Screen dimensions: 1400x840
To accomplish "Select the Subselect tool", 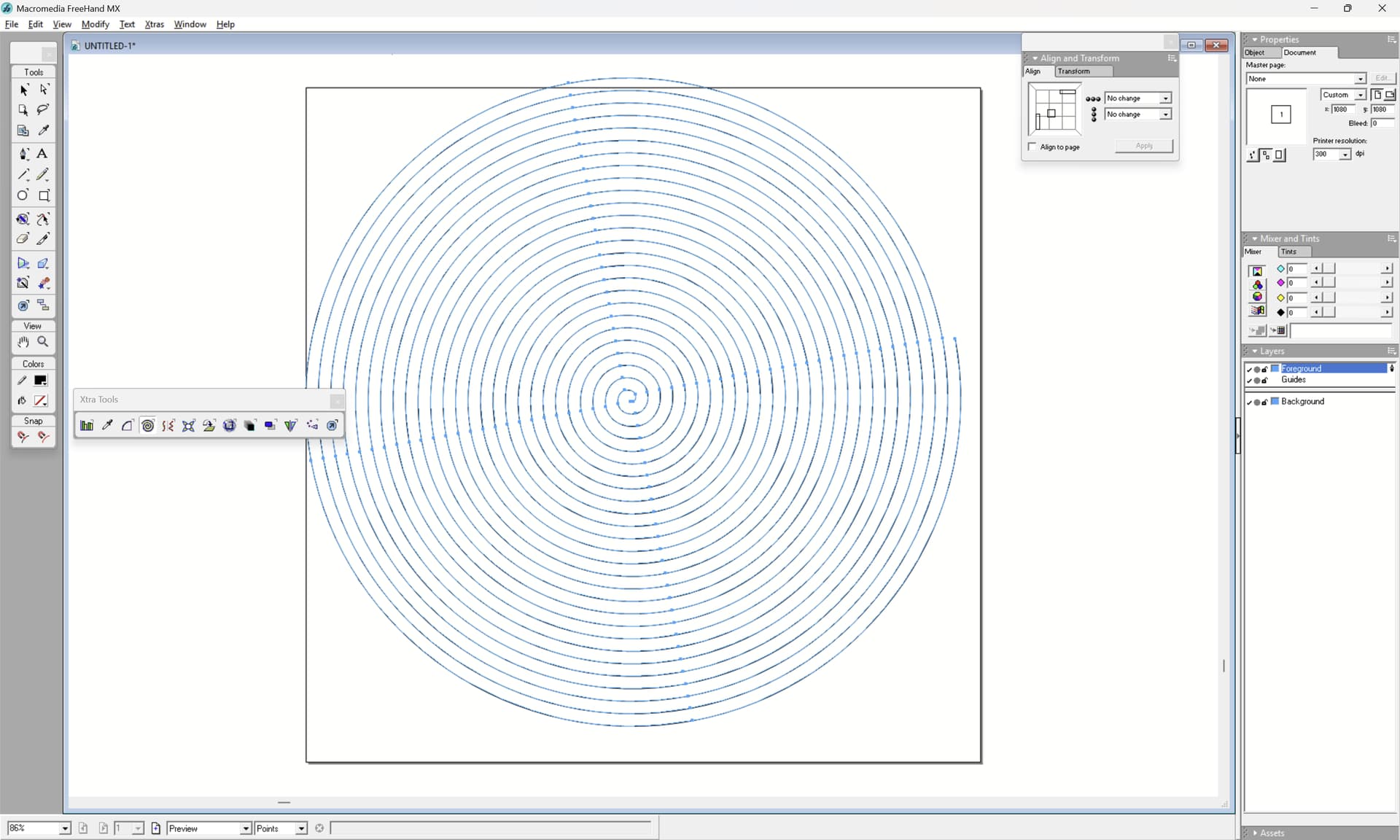I will 44,90.
